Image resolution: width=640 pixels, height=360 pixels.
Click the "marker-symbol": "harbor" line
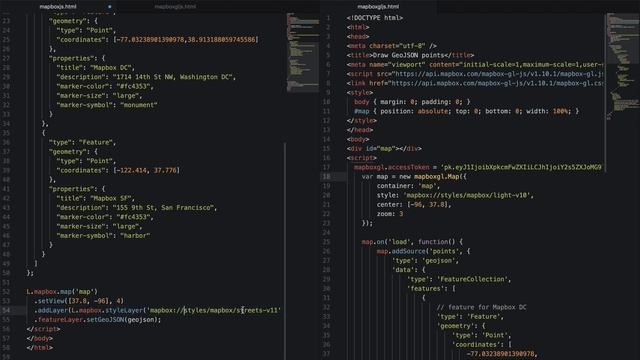103,236
